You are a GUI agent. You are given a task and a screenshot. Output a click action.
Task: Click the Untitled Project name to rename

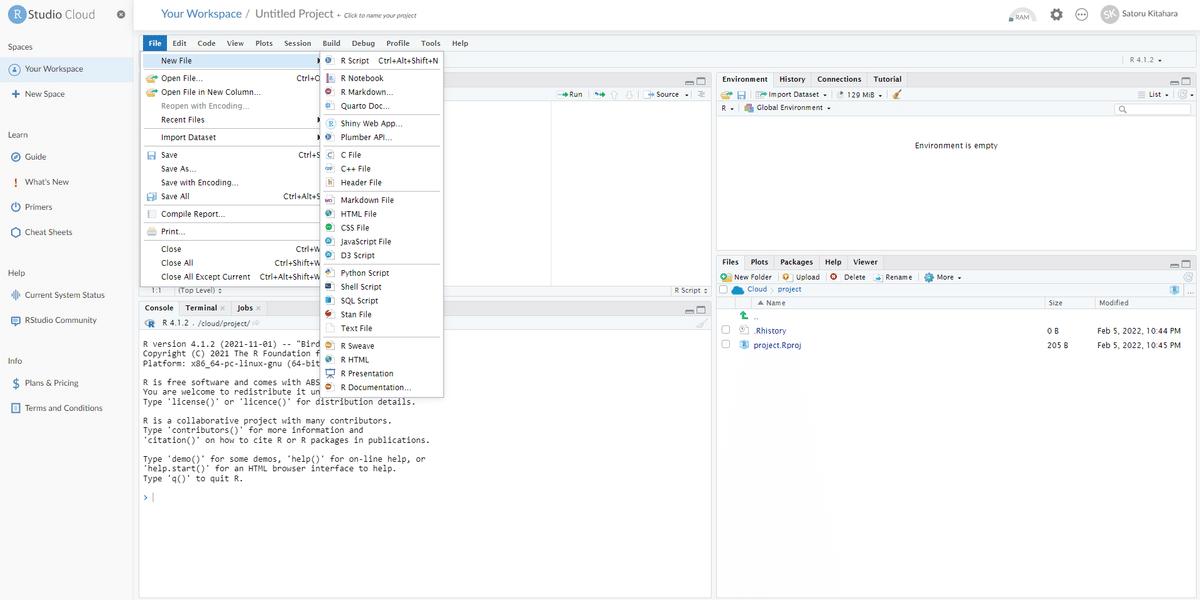296,14
